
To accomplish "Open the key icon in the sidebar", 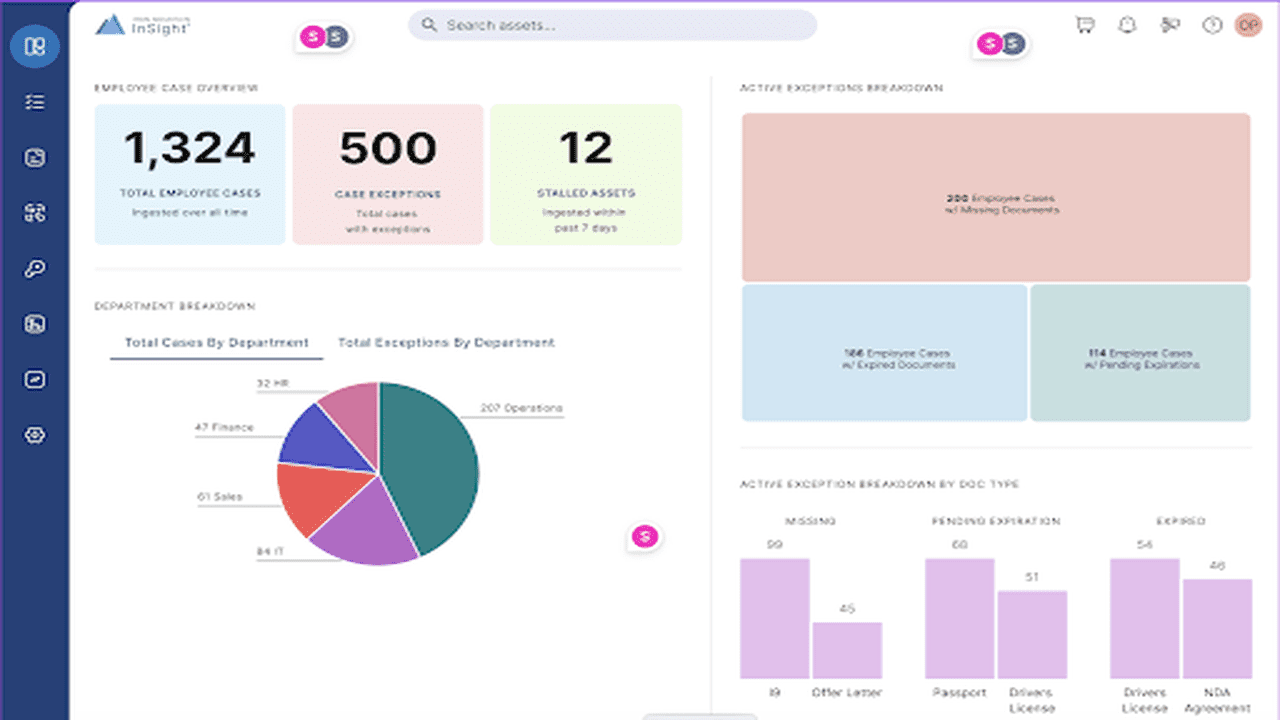I will point(35,269).
